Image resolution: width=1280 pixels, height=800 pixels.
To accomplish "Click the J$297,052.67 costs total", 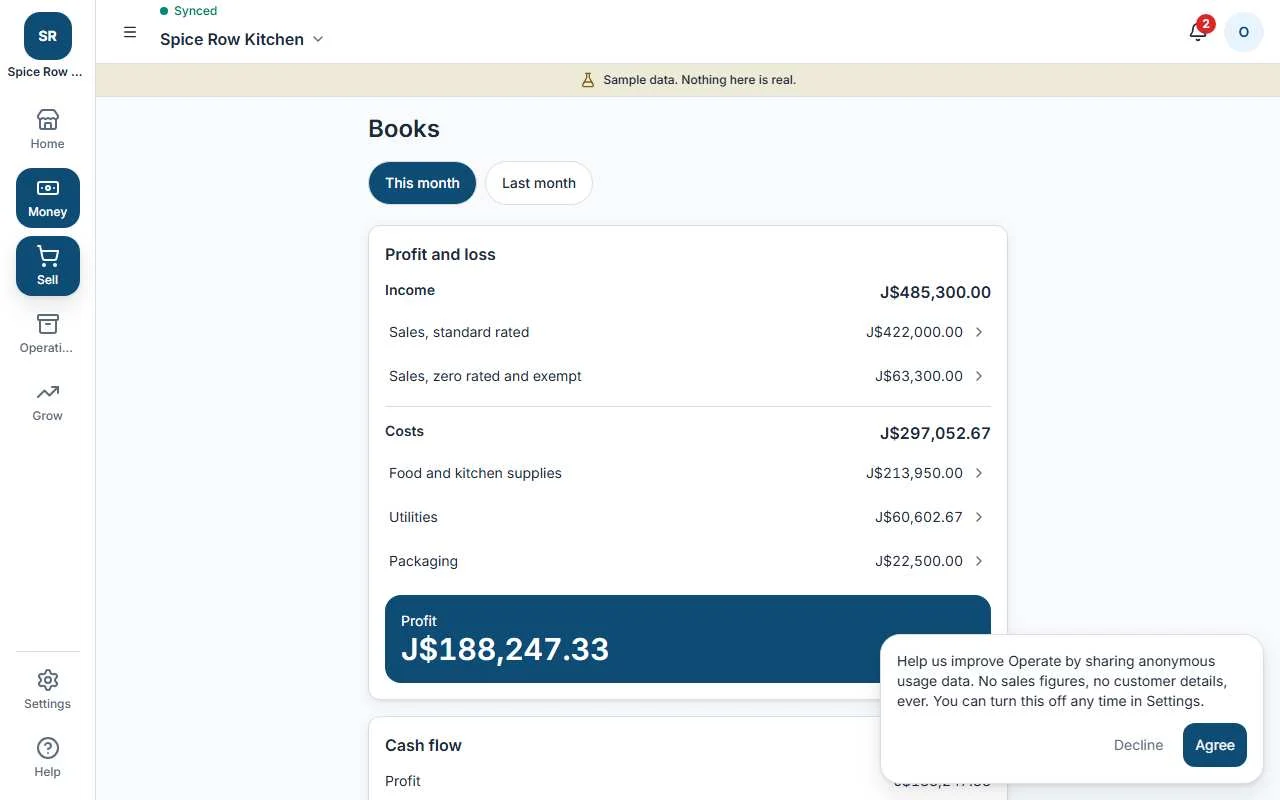I will [x=935, y=433].
